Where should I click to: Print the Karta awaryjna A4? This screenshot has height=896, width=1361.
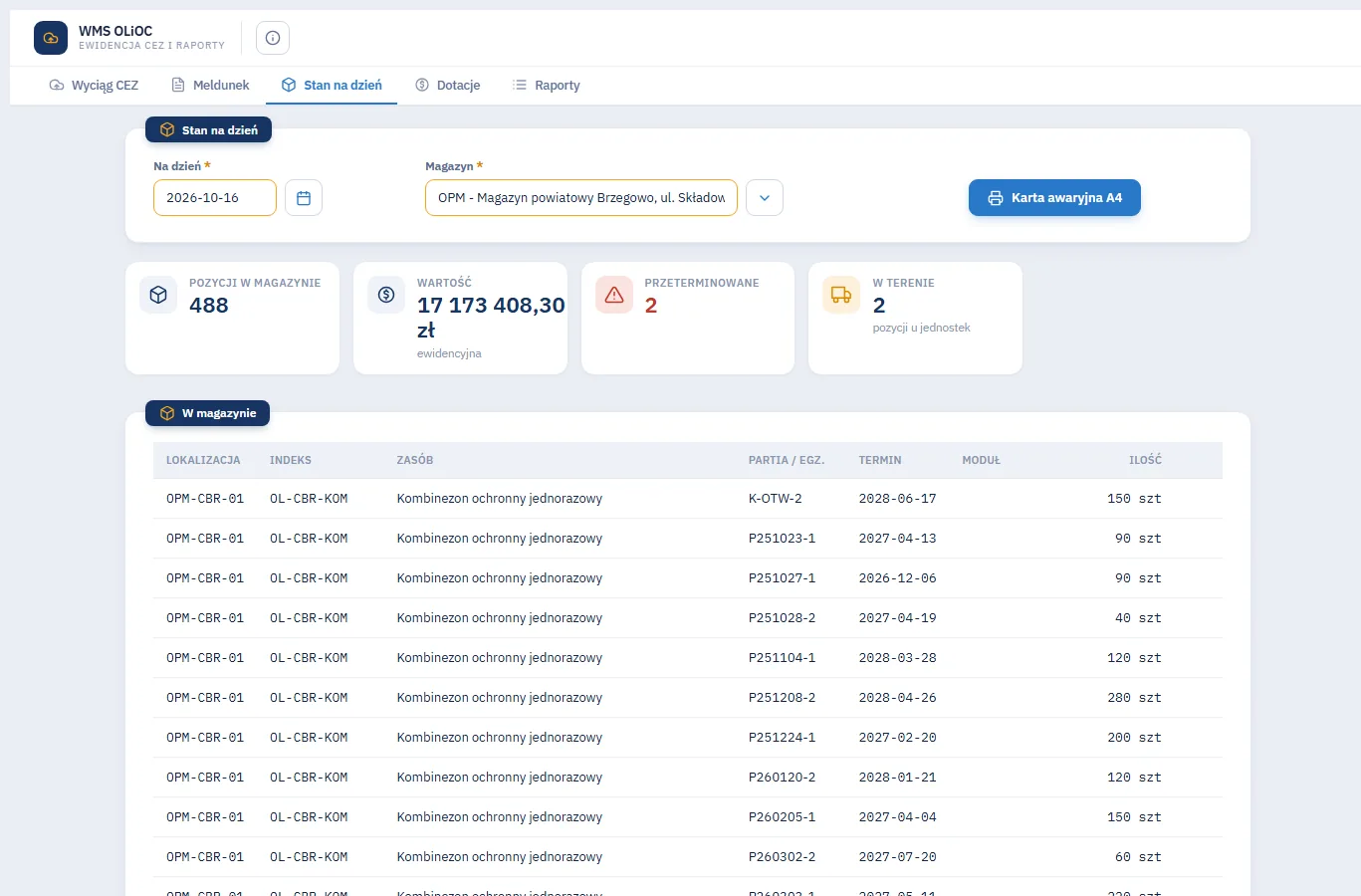pyautogui.click(x=1054, y=198)
